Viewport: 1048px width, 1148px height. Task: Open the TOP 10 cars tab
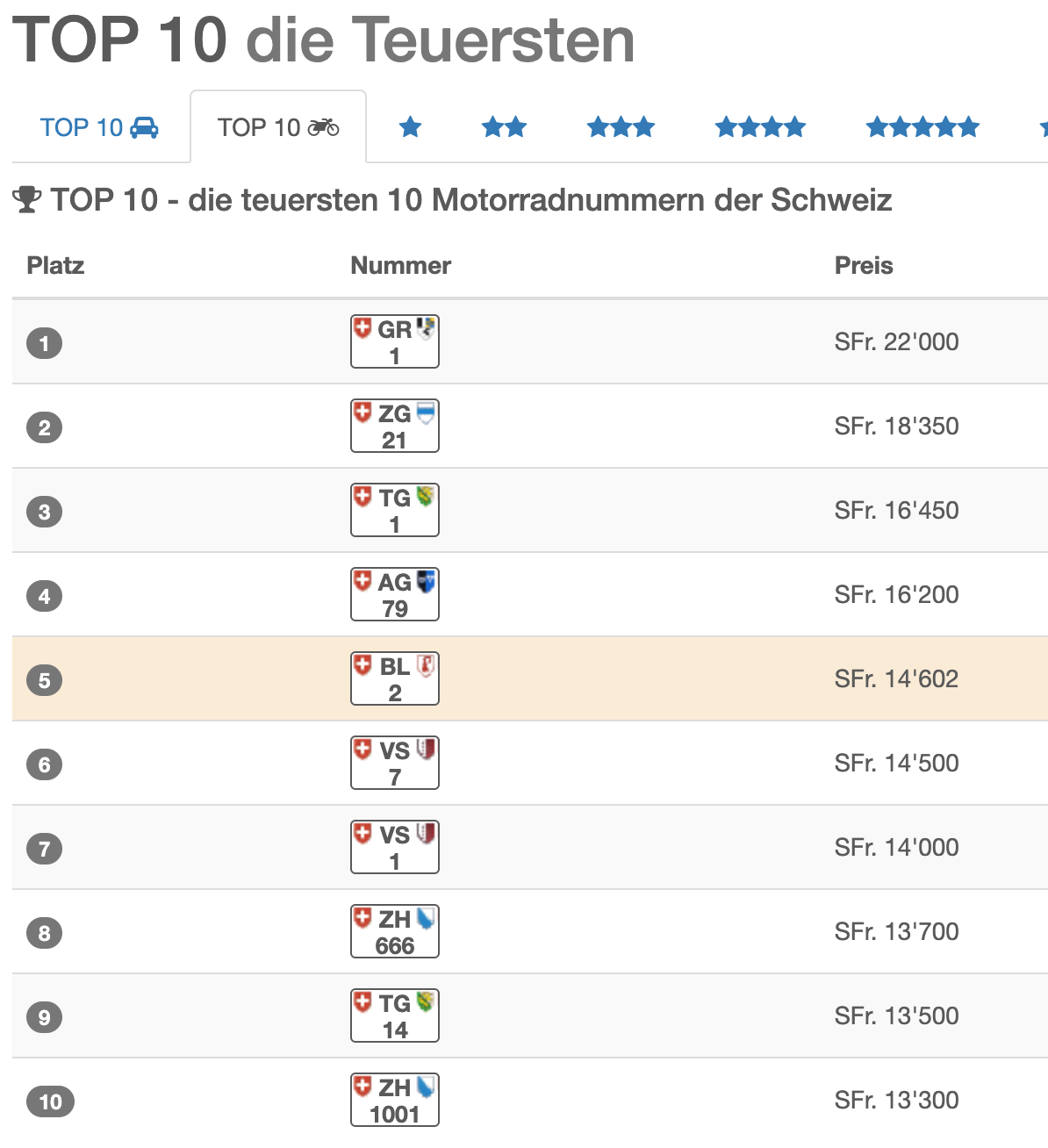(99, 128)
